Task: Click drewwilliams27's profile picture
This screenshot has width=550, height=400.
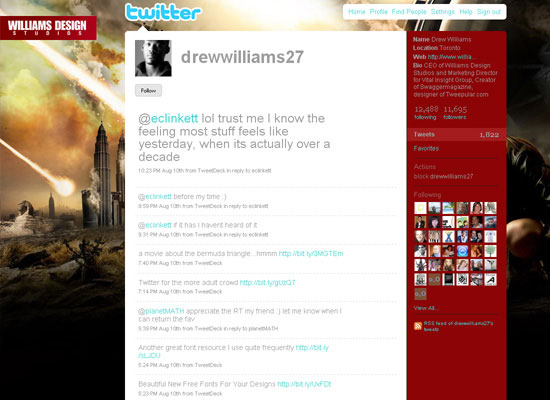Action: coord(153,58)
